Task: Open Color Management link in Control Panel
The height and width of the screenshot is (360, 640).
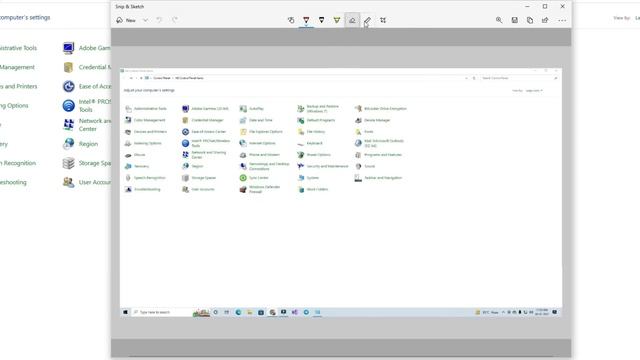Action: (17, 67)
